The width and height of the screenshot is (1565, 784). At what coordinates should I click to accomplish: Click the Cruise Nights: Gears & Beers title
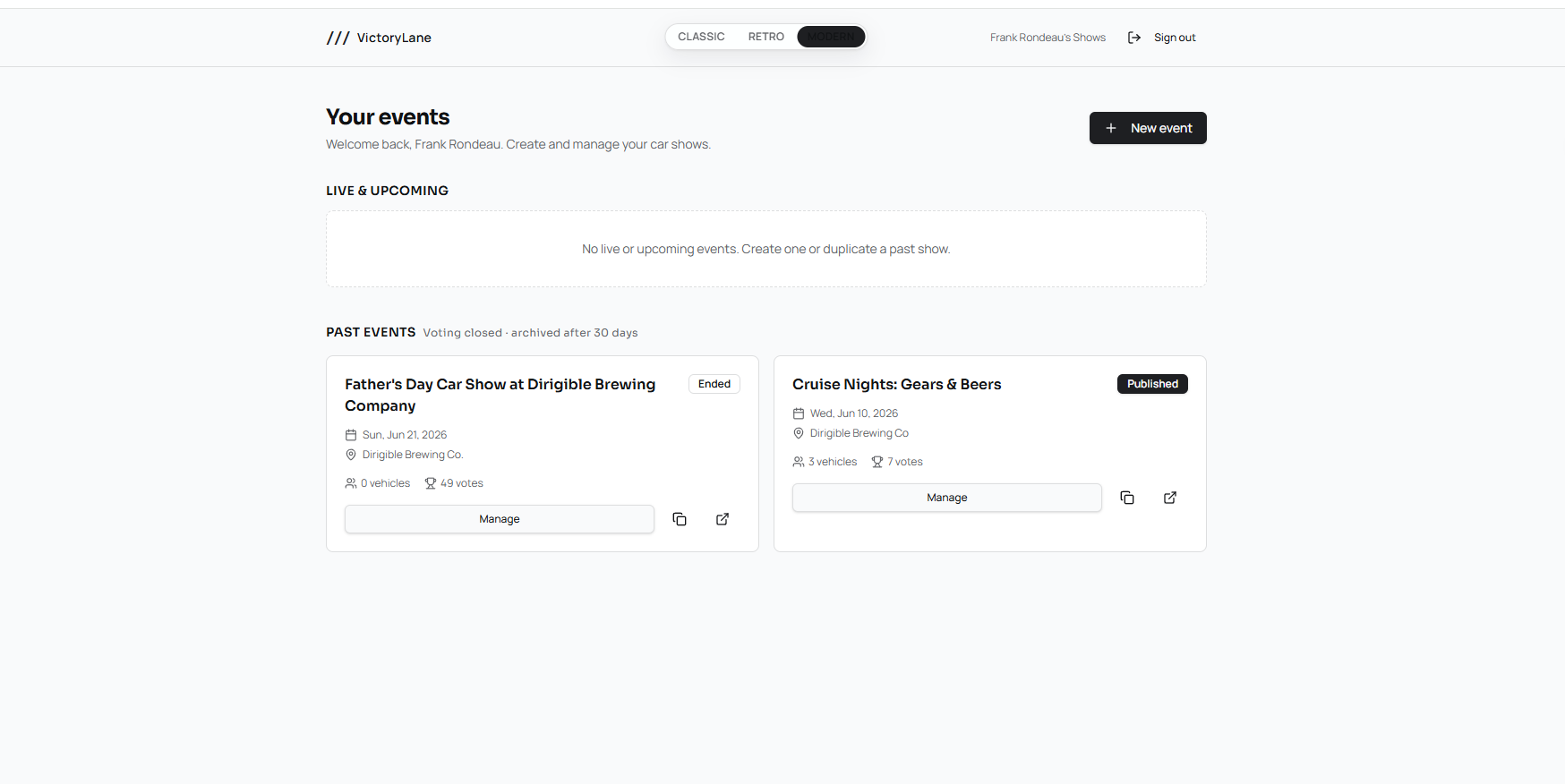897,384
